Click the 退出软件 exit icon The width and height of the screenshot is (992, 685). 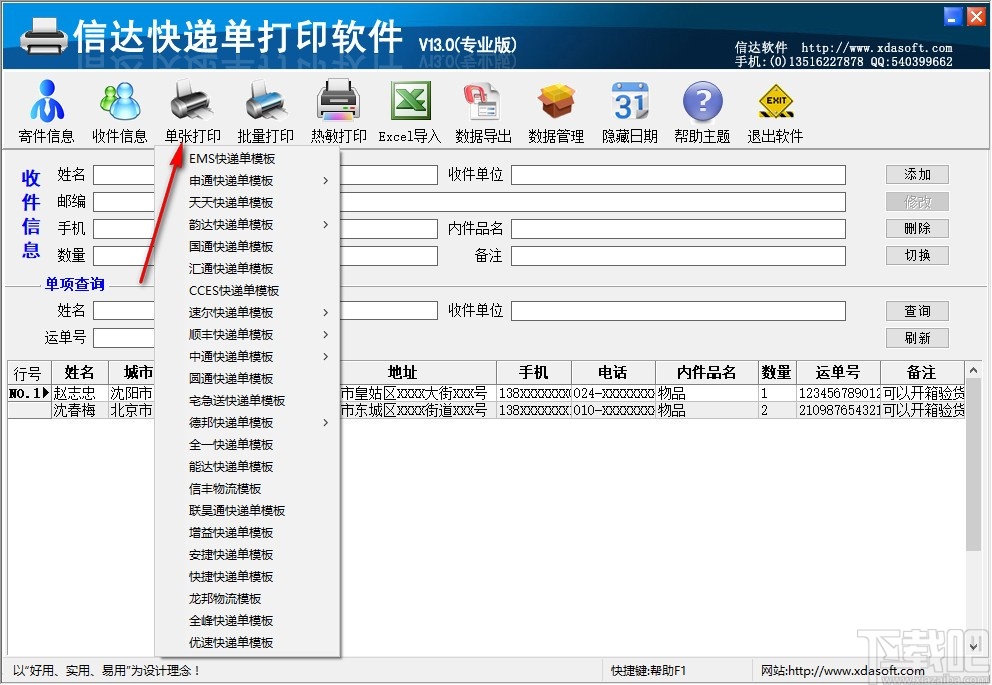point(775,110)
